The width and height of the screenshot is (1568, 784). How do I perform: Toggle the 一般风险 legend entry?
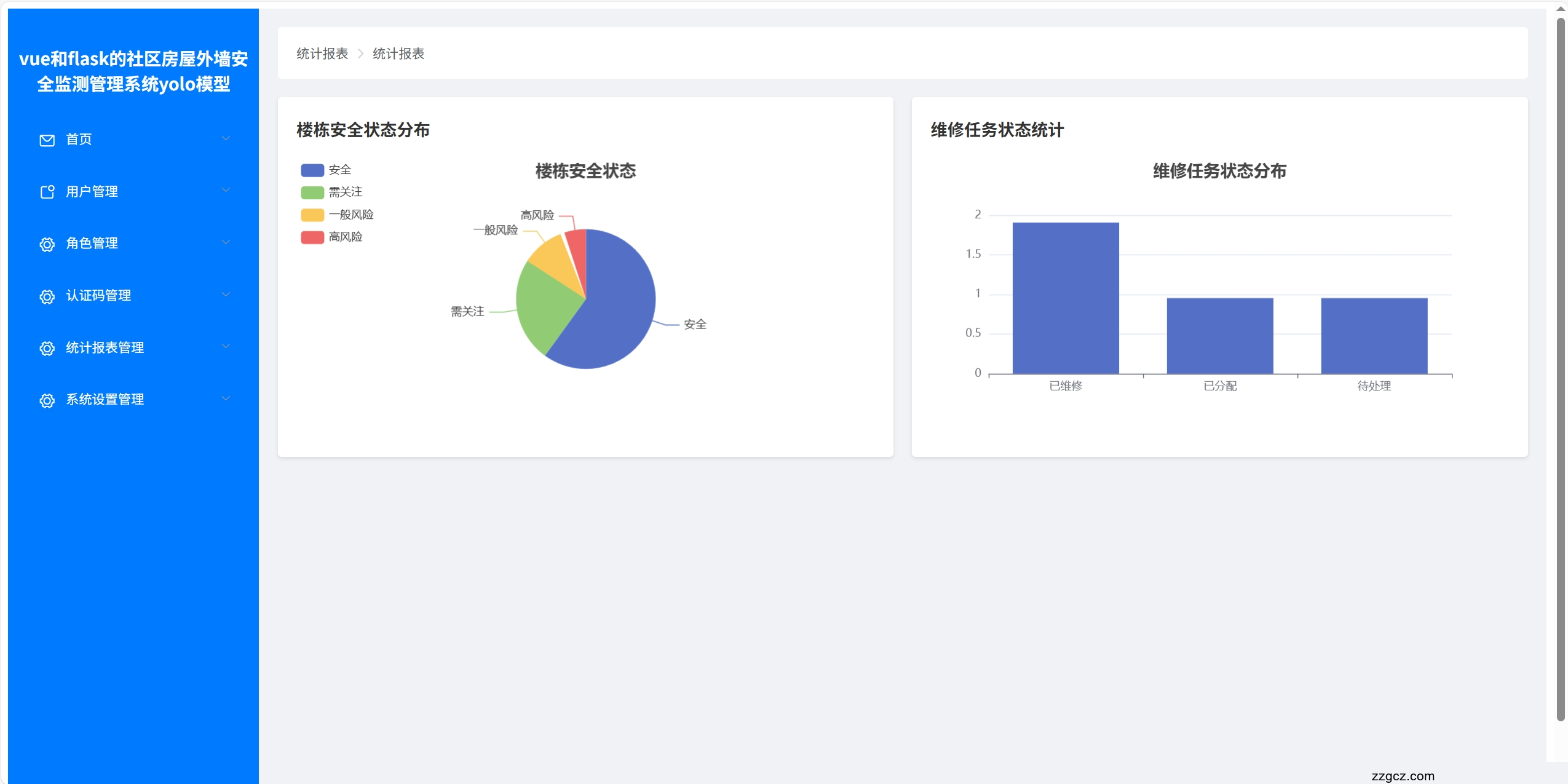pos(312,214)
